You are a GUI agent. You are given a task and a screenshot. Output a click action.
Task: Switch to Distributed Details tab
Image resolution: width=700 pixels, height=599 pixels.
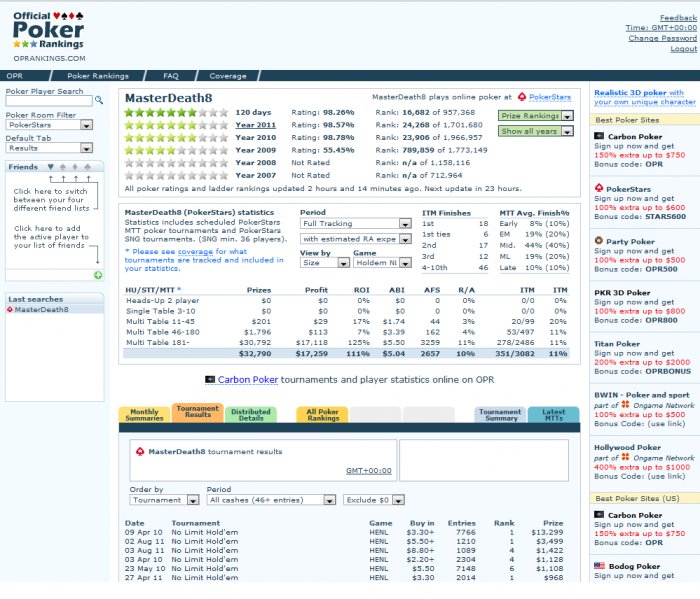click(x=251, y=415)
